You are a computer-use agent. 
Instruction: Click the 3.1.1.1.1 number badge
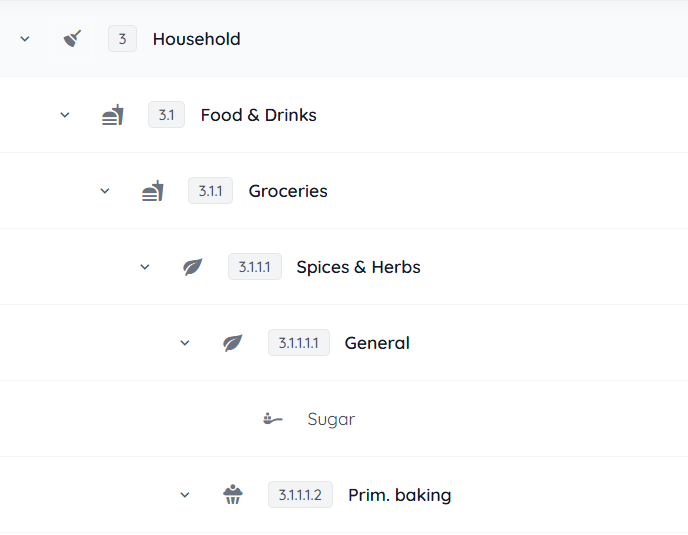[x=298, y=343]
